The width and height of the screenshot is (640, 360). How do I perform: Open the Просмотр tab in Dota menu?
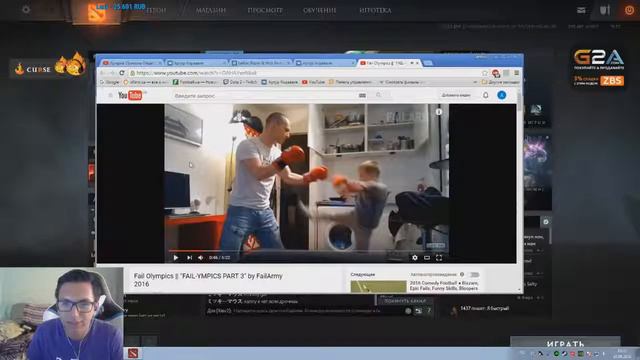pos(265,10)
